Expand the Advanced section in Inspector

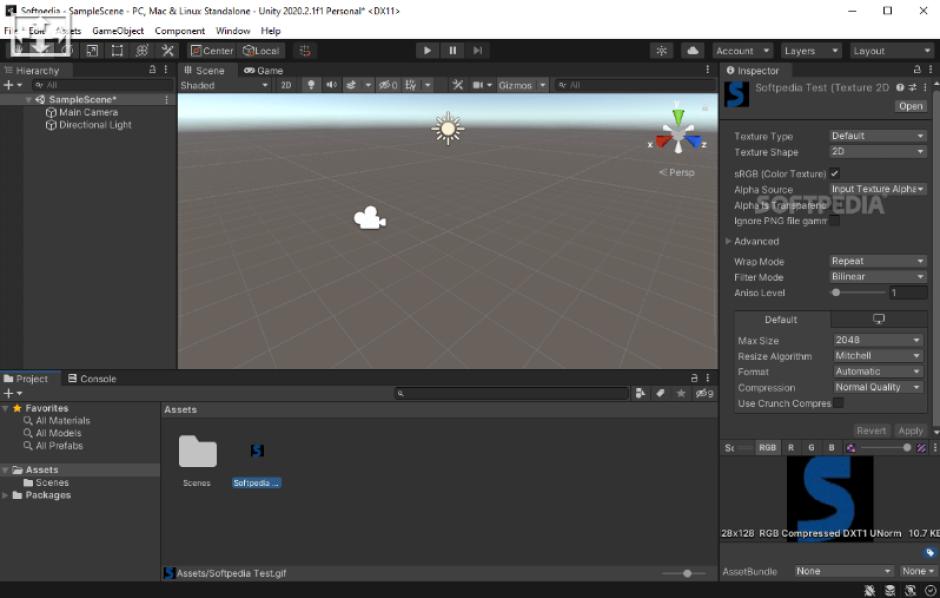729,241
